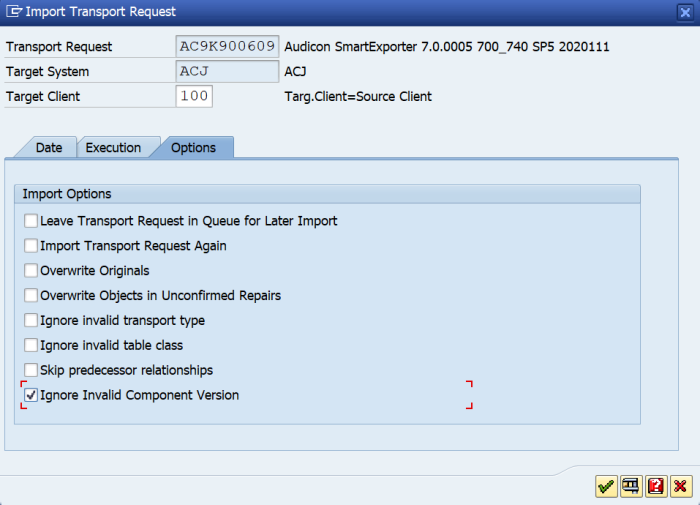
Task: Enable Overwrite Objects in Unconfirmed Repairs
Action: [31, 295]
